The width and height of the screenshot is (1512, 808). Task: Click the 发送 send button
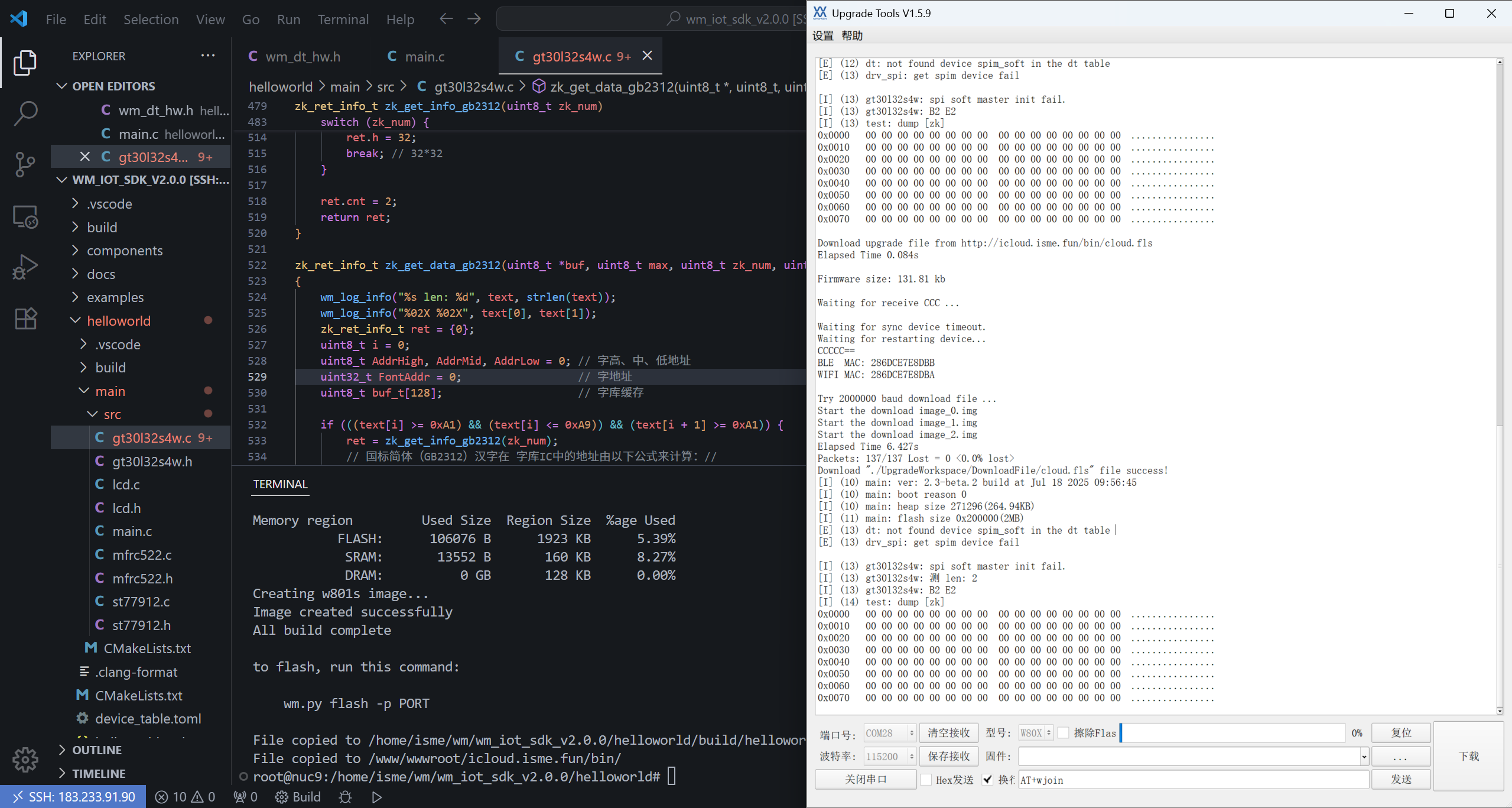pos(1401,780)
